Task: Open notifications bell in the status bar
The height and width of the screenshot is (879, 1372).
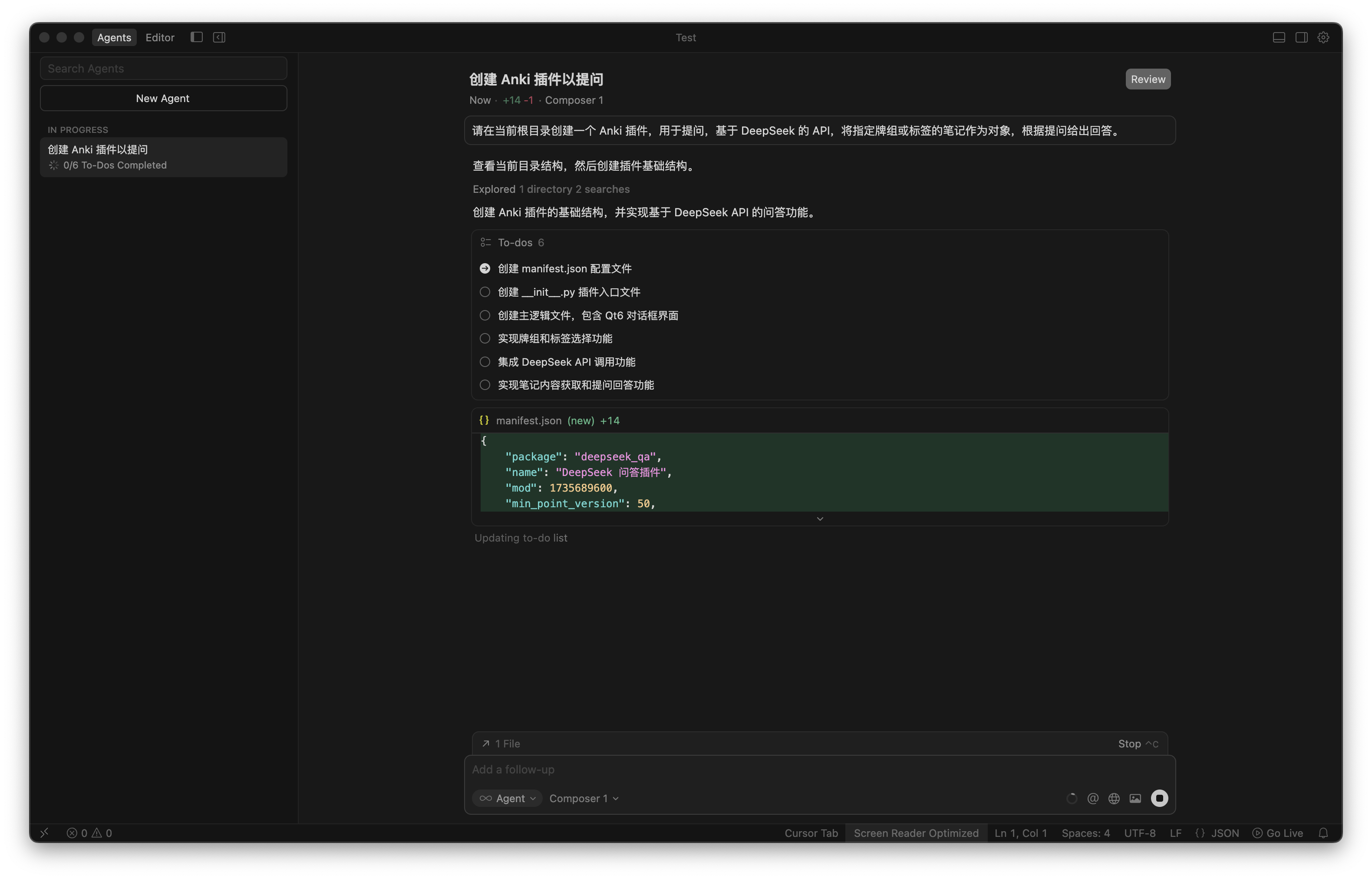Action: 1323,833
